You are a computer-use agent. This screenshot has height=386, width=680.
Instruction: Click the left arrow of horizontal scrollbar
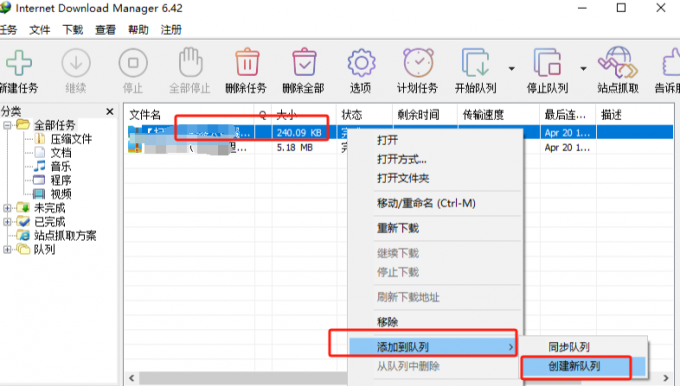(132, 378)
